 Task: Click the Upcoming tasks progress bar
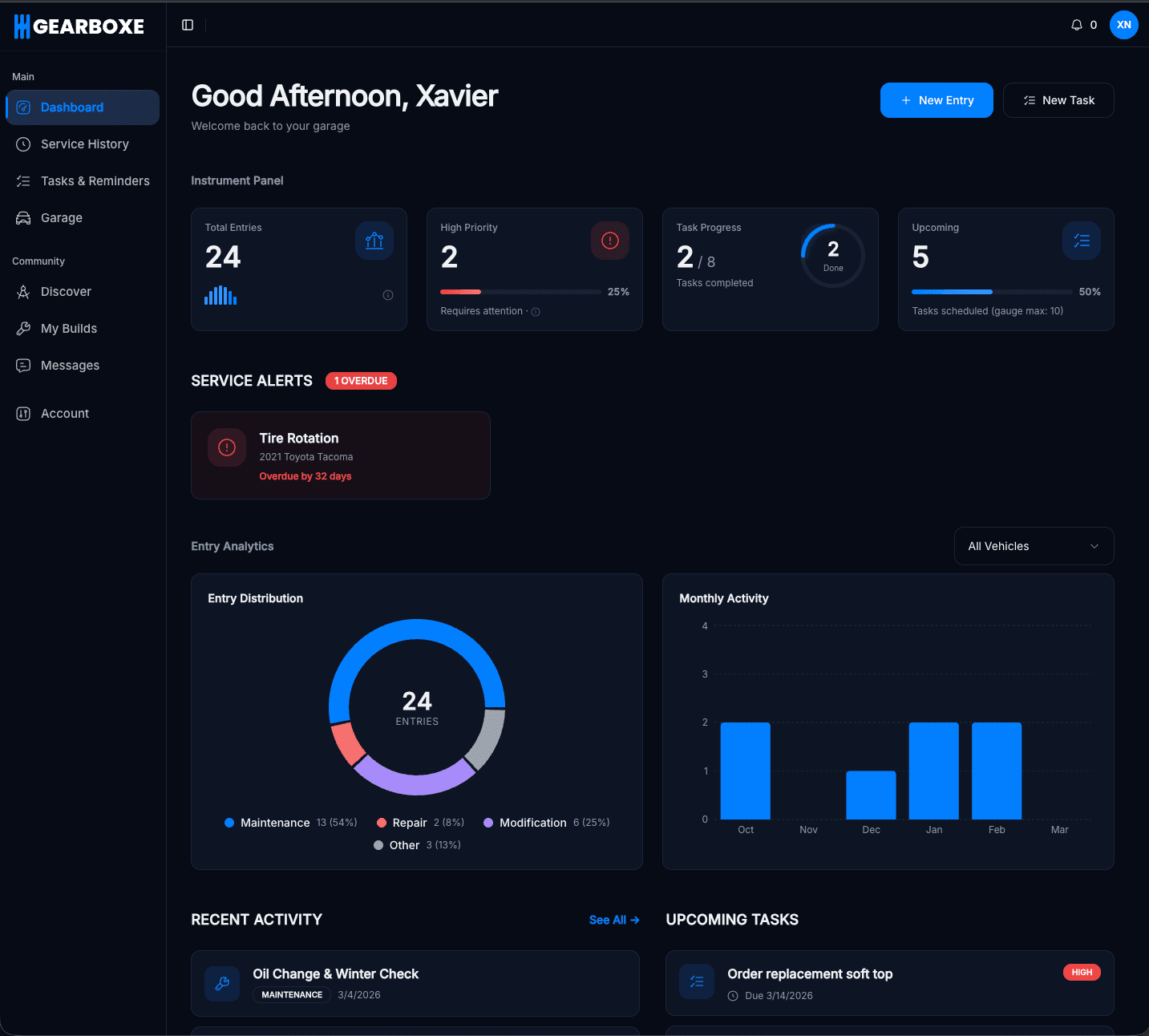[991, 292]
